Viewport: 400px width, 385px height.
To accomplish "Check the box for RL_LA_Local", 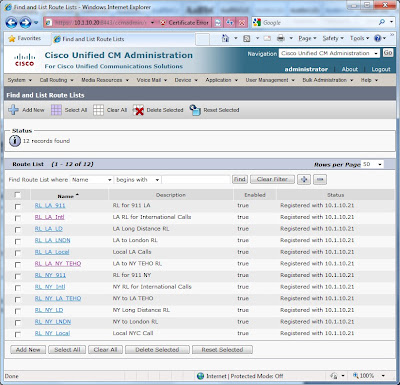I will [x=18, y=253].
